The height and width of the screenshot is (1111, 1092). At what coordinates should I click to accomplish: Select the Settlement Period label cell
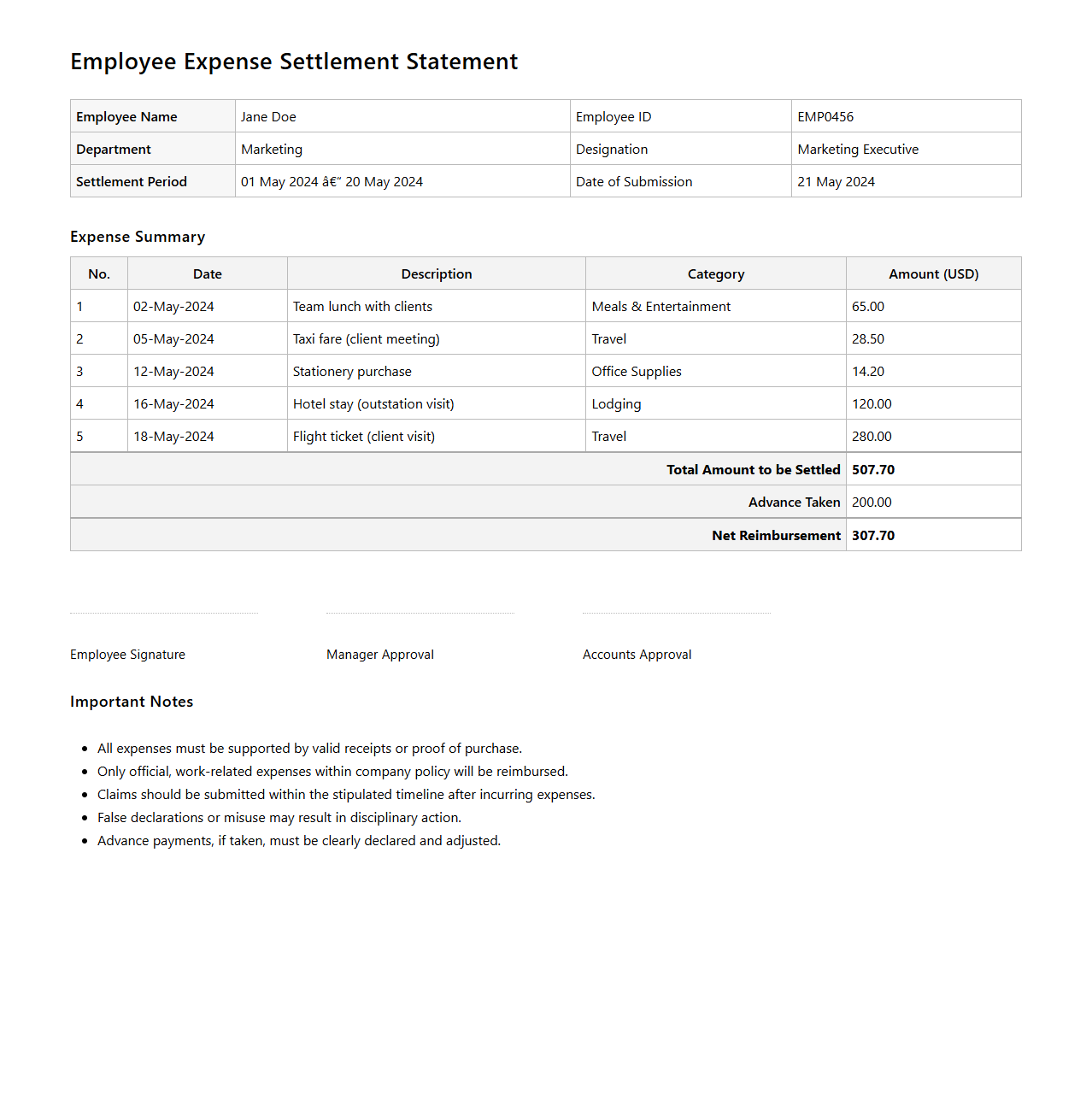pyautogui.click(x=132, y=182)
